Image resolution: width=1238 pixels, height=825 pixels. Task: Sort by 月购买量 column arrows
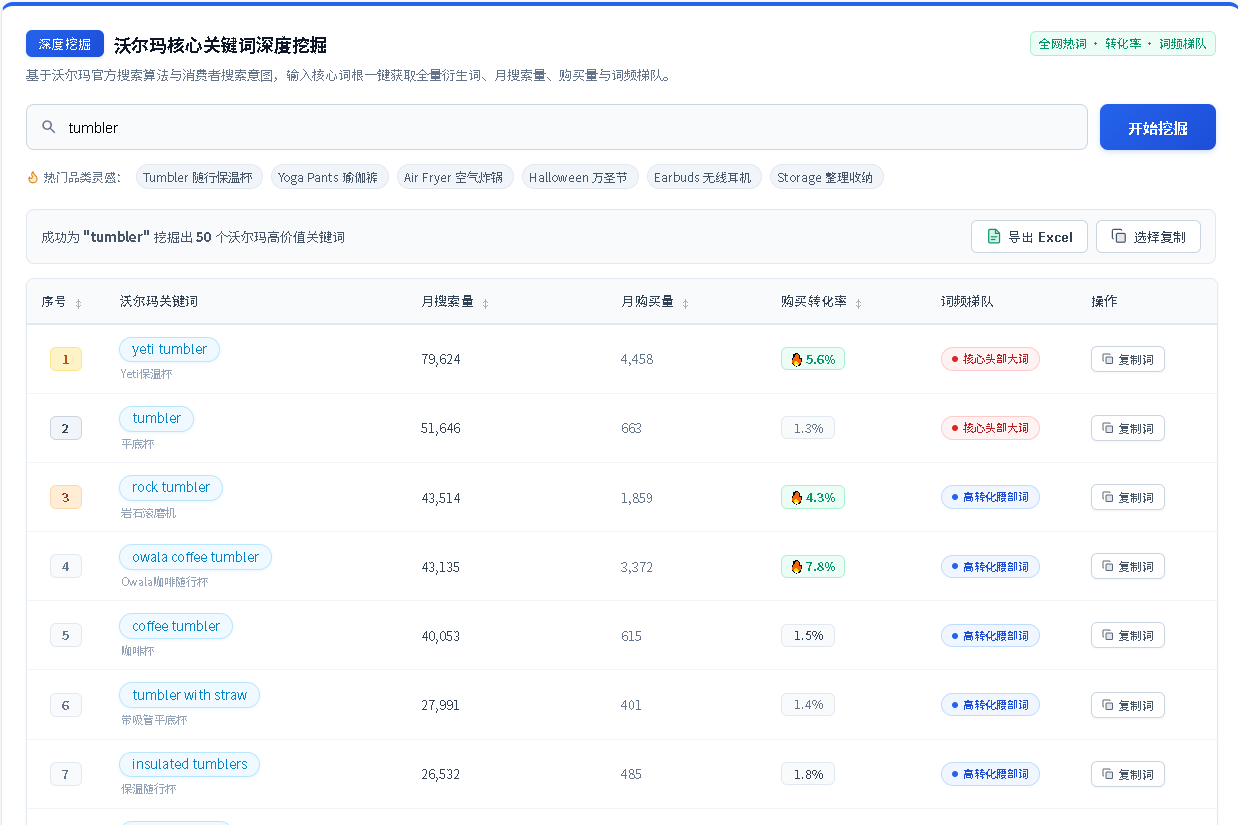tap(685, 303)
